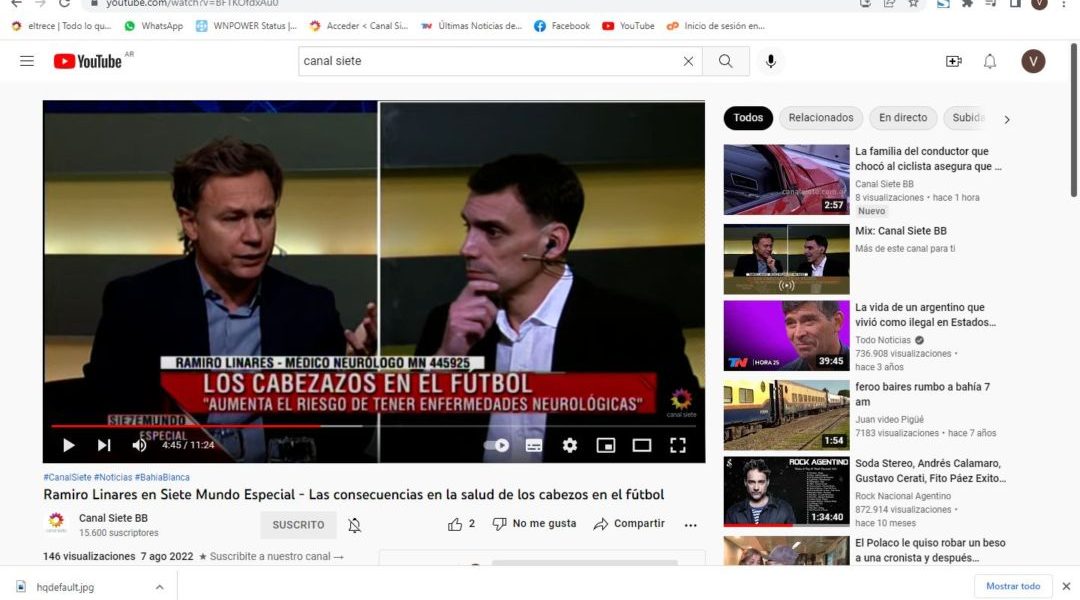Viewport: 1080px width, 600px height.
Task: Open Últimas Noticias bookmark
Action: [471, 25]
